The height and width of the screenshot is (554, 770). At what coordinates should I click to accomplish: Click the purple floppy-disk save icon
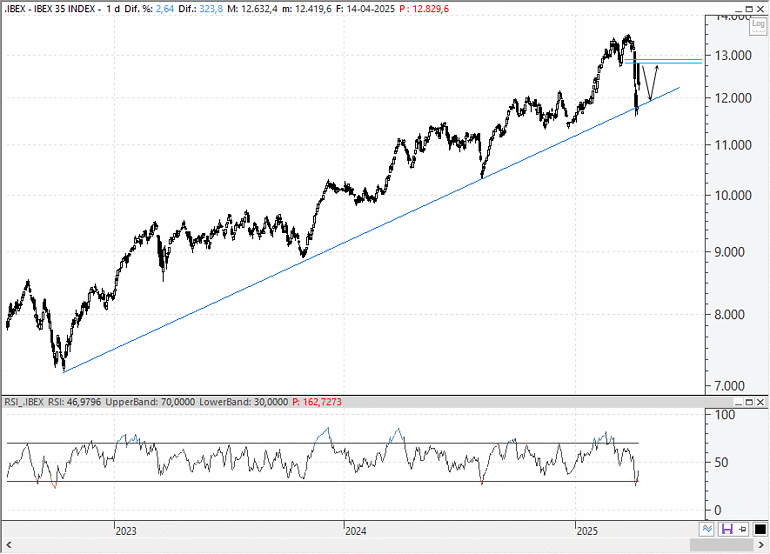click(726, 529)
